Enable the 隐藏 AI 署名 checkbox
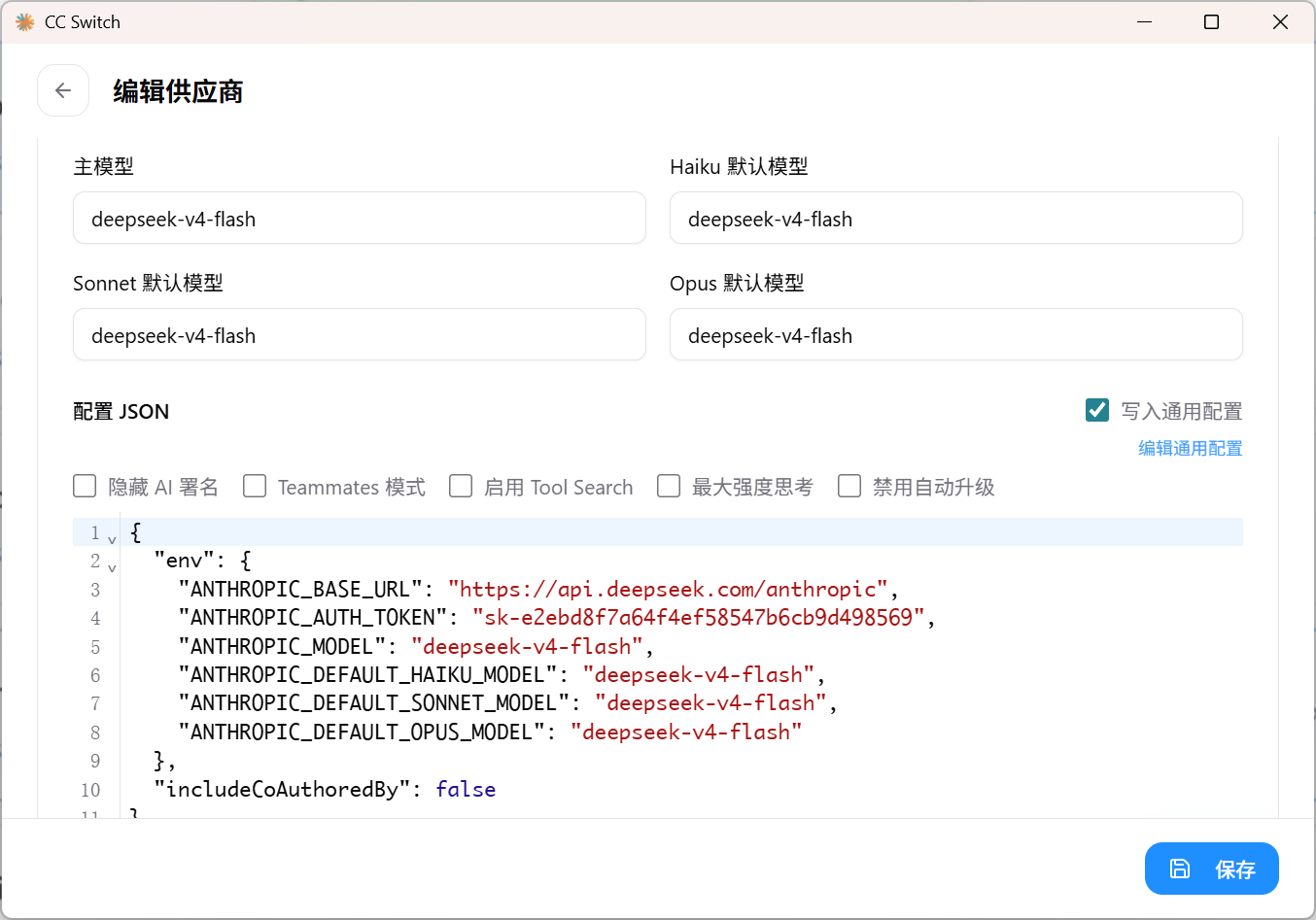Image resolution: width=1316 pixels, height=920 pixels. 86,486
